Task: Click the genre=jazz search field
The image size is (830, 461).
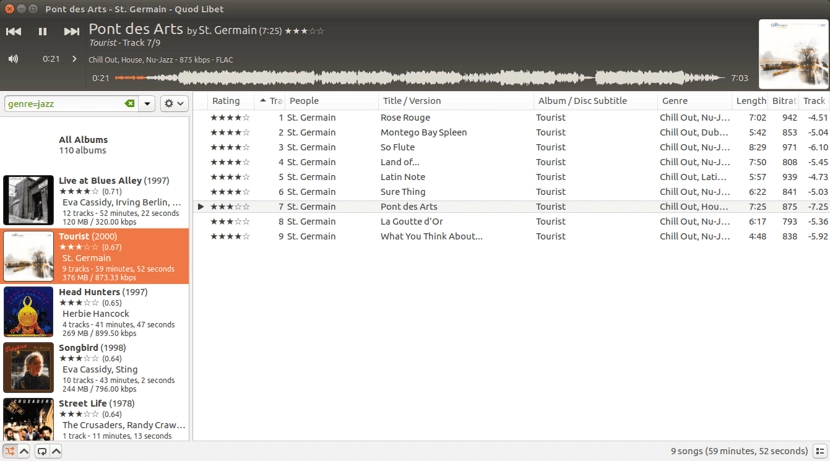Action: 63,104
